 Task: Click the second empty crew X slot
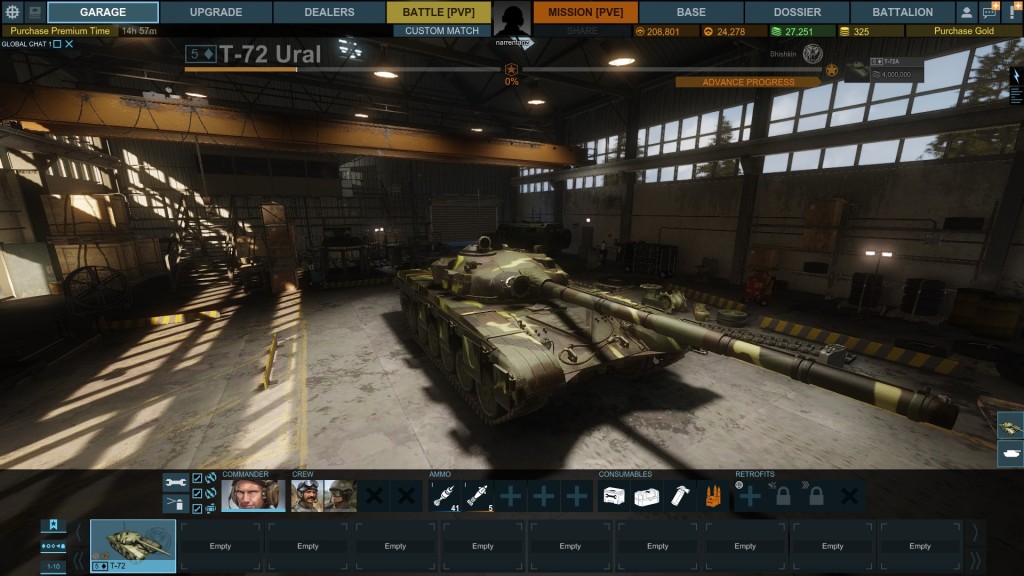click(x=406, y=496)
